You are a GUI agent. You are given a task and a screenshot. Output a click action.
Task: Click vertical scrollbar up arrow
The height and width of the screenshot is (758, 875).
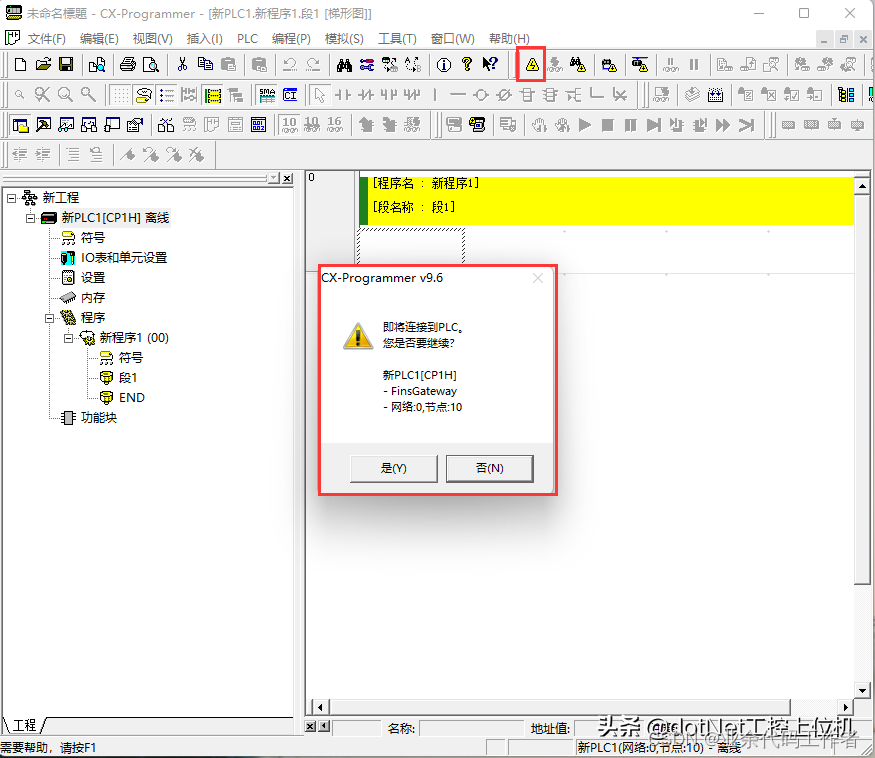click(862, 186)
